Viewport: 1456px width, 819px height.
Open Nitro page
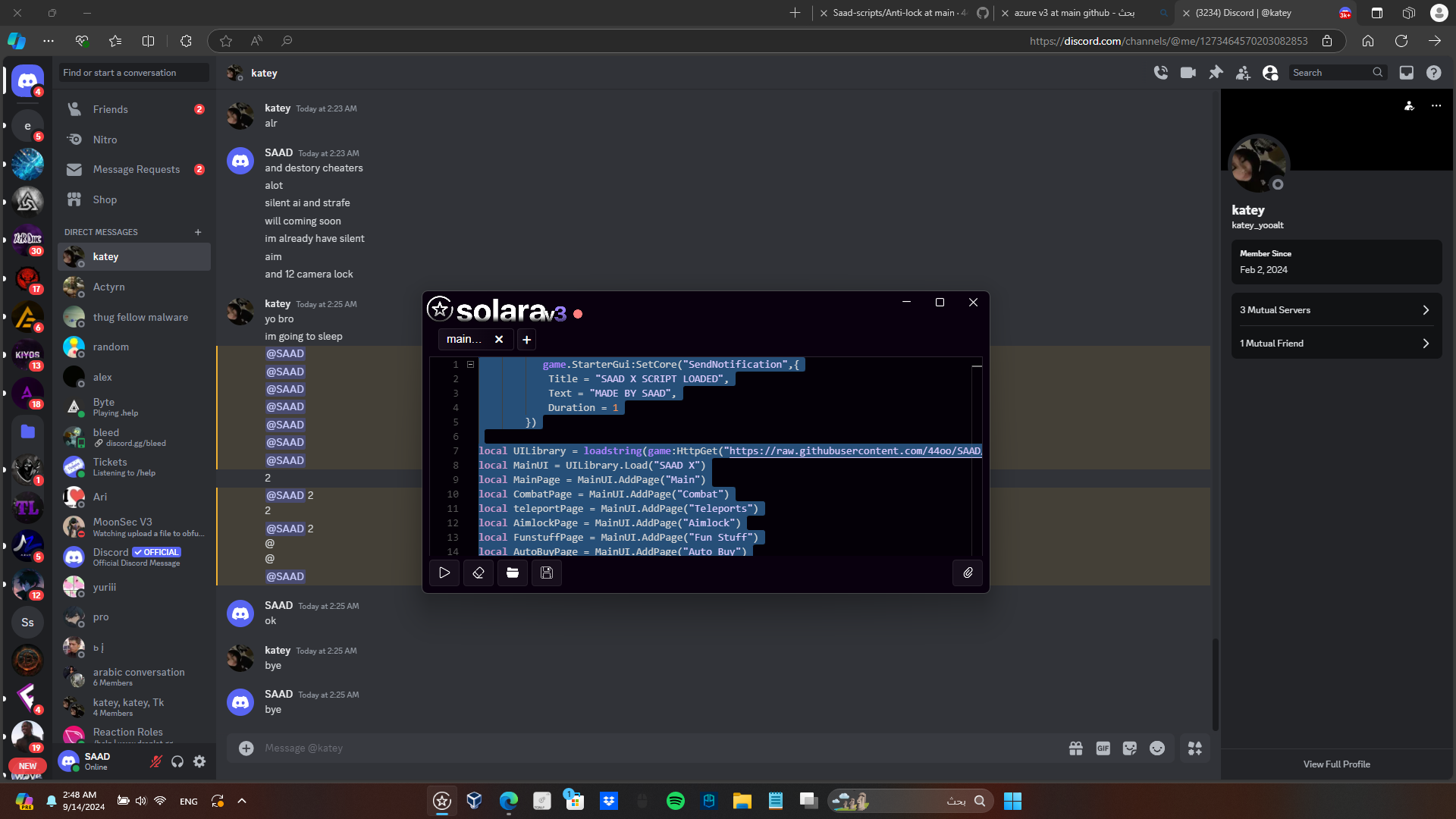point(134,140)
